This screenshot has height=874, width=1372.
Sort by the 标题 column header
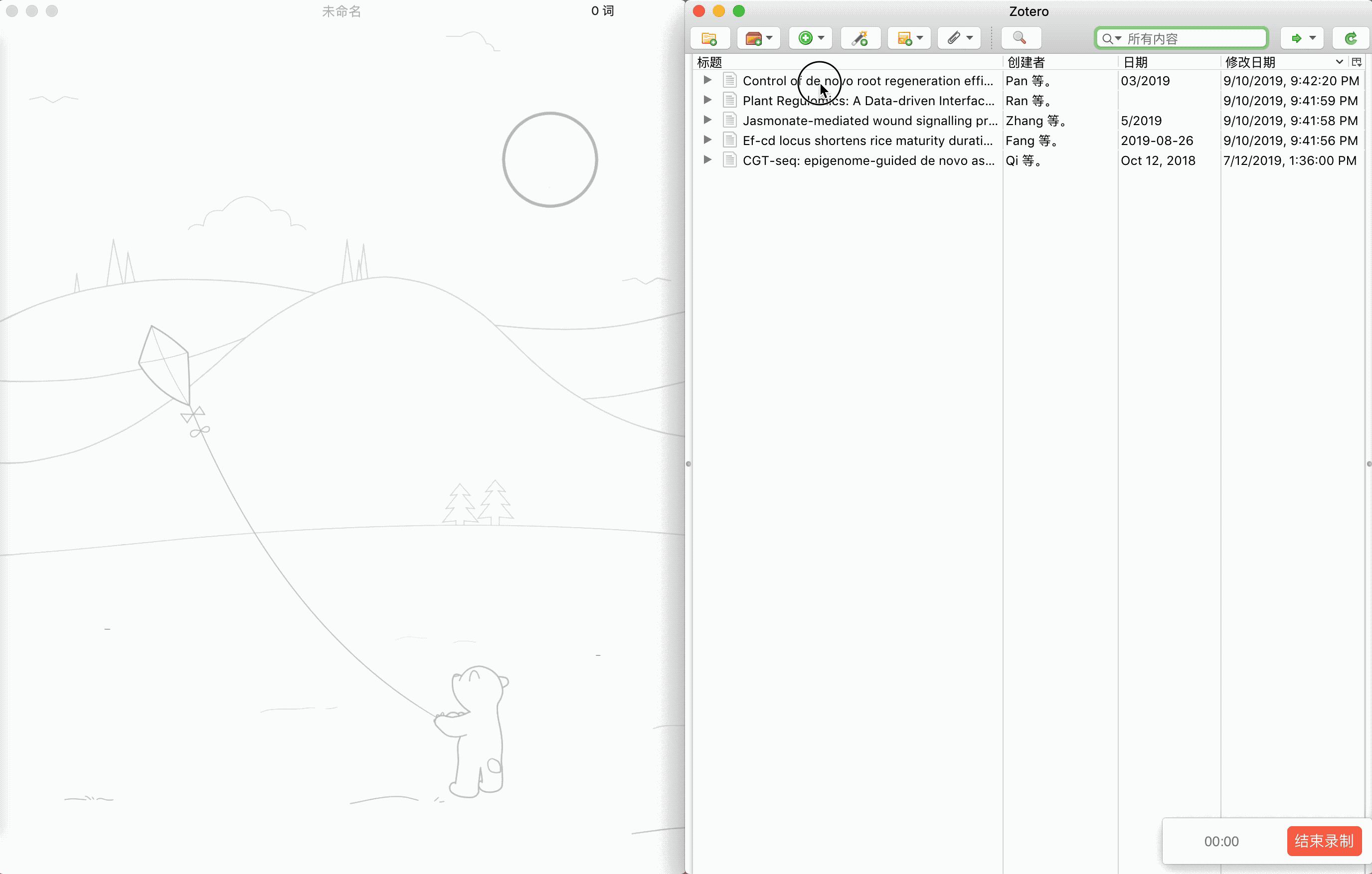pos(709,62)
